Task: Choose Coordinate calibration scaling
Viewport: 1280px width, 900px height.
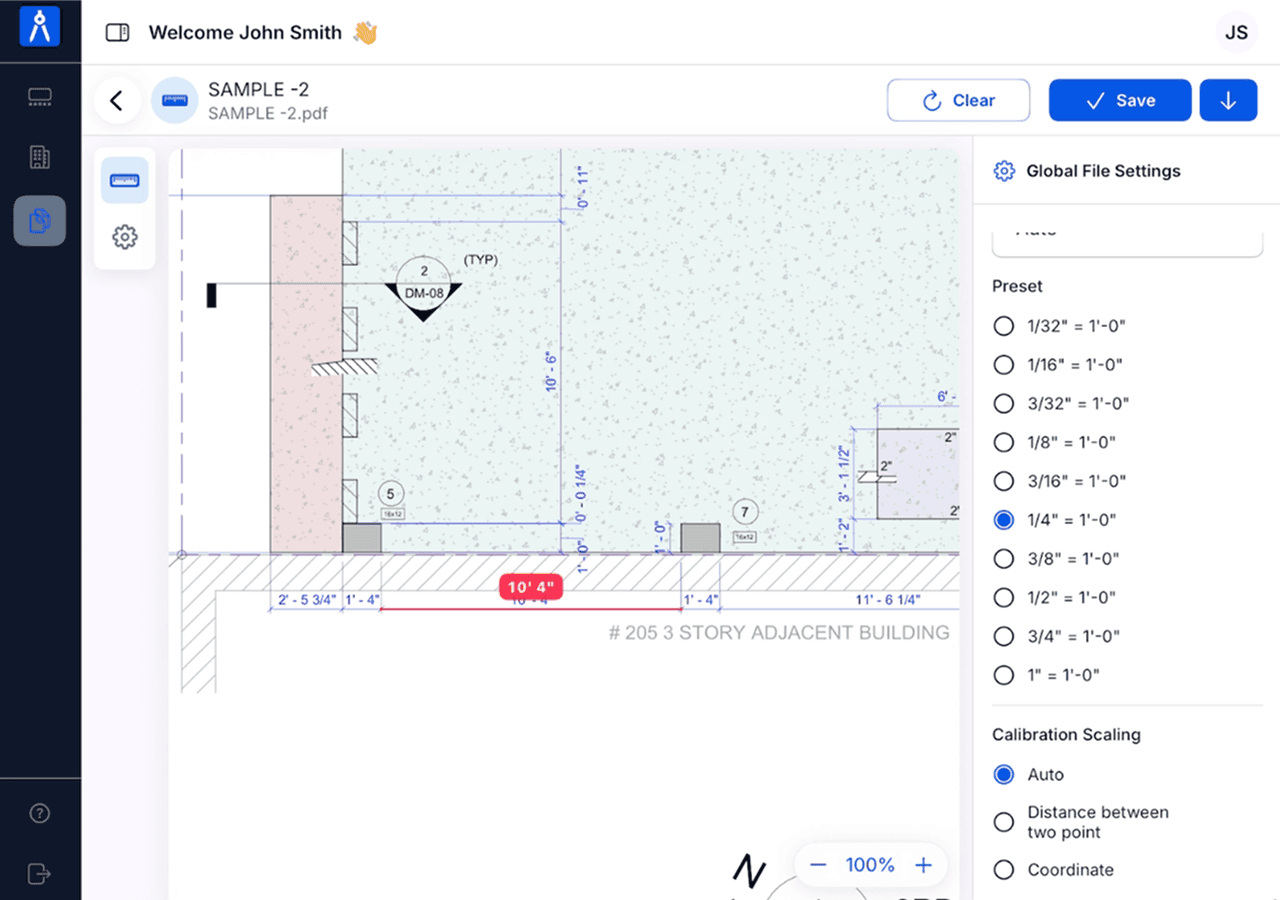Action: coord(1004,870)
